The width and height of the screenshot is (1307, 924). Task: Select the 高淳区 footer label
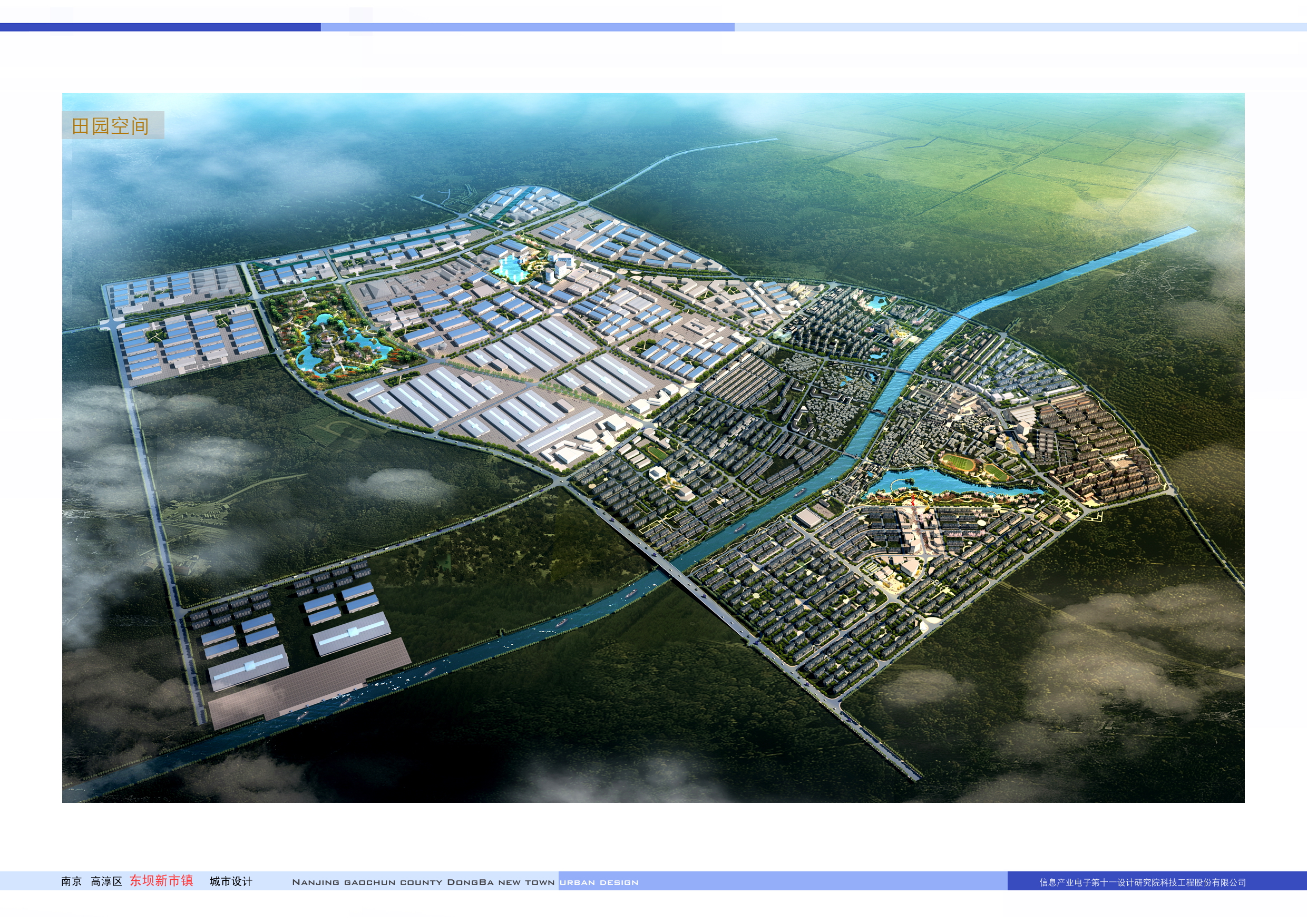point(106,882)
